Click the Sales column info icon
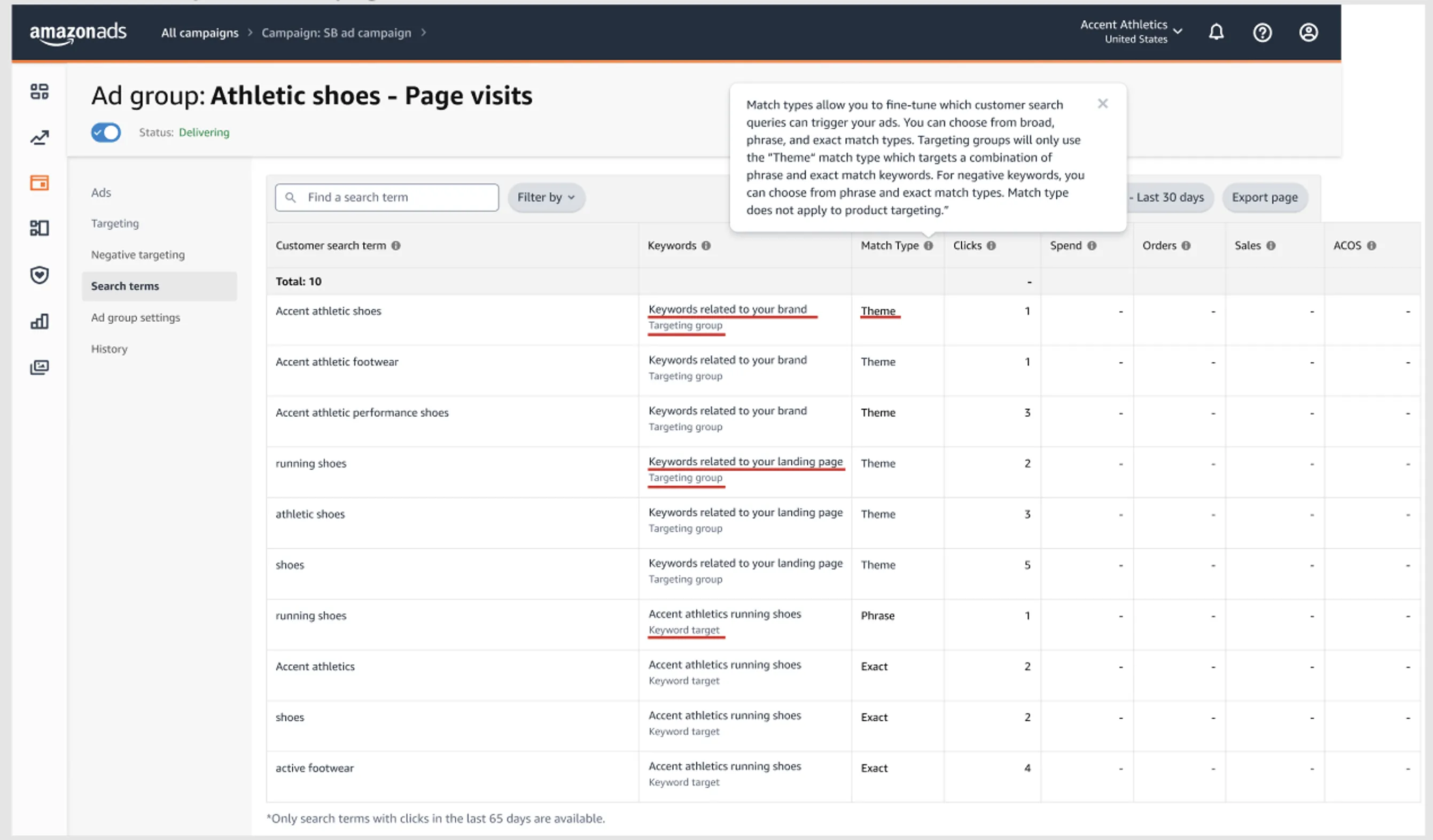1433x840 pixels. 1271,246
